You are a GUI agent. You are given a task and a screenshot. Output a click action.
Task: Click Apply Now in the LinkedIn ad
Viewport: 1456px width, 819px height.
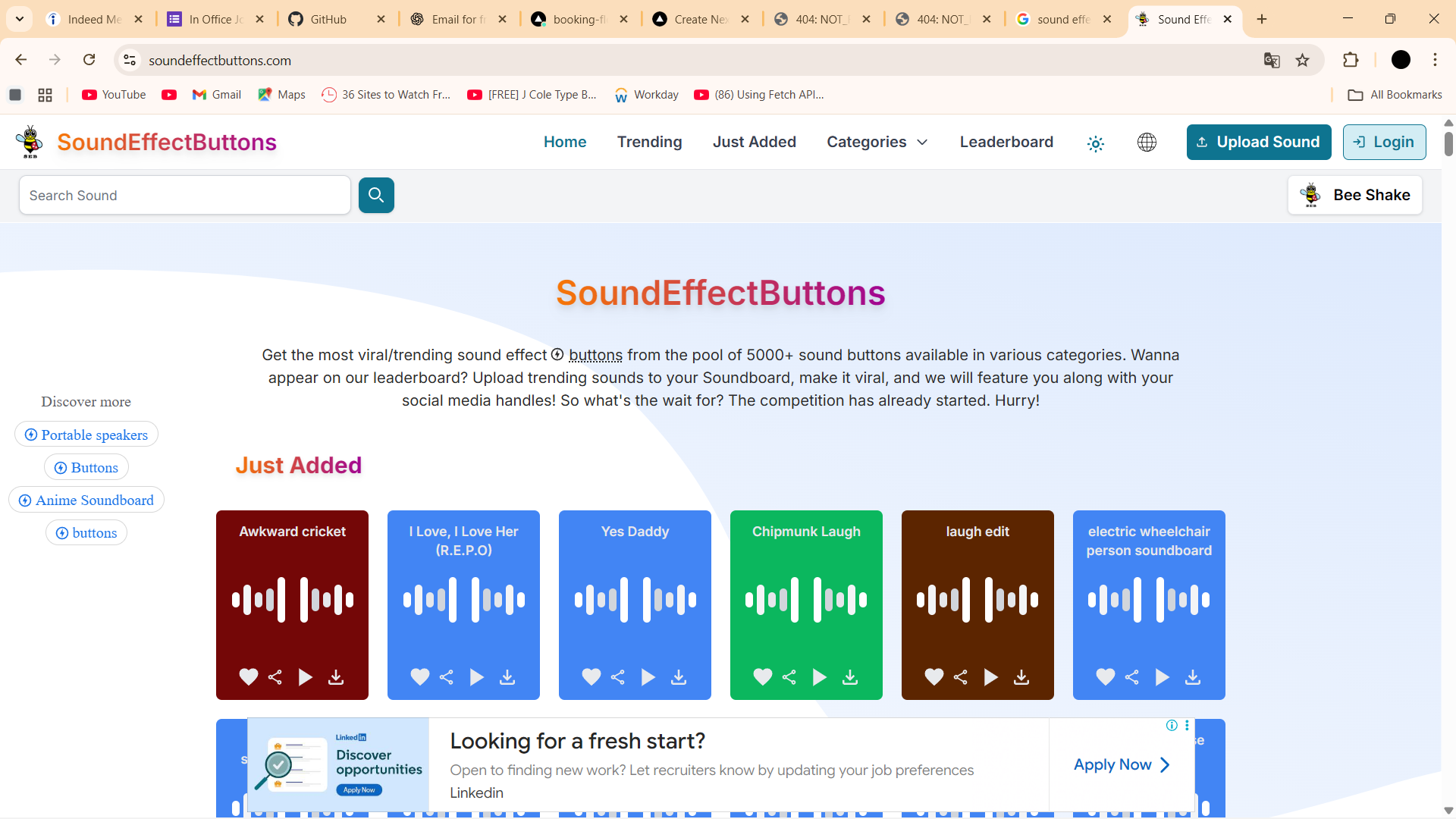(x=1122, y=764)
